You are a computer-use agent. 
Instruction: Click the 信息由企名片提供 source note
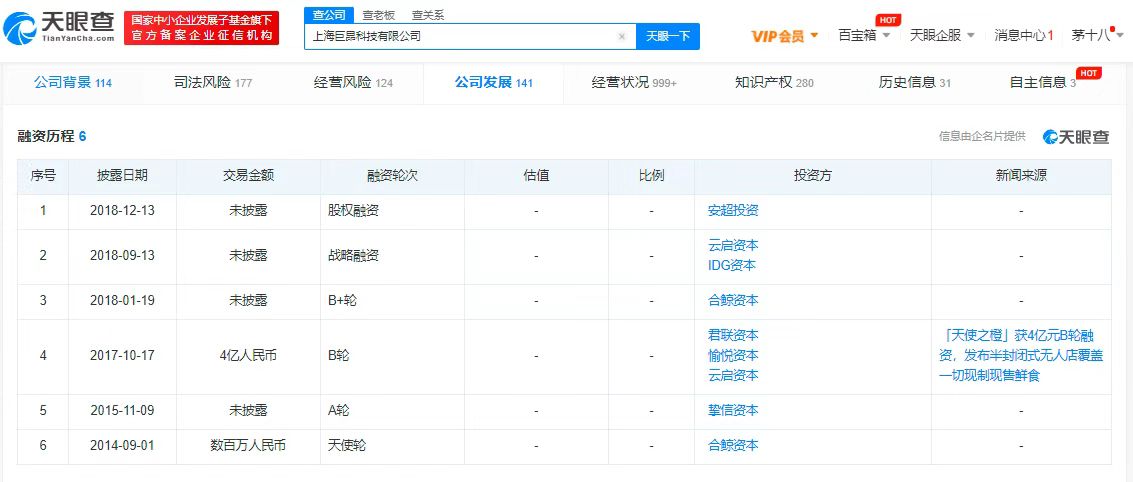click(982, 136)
